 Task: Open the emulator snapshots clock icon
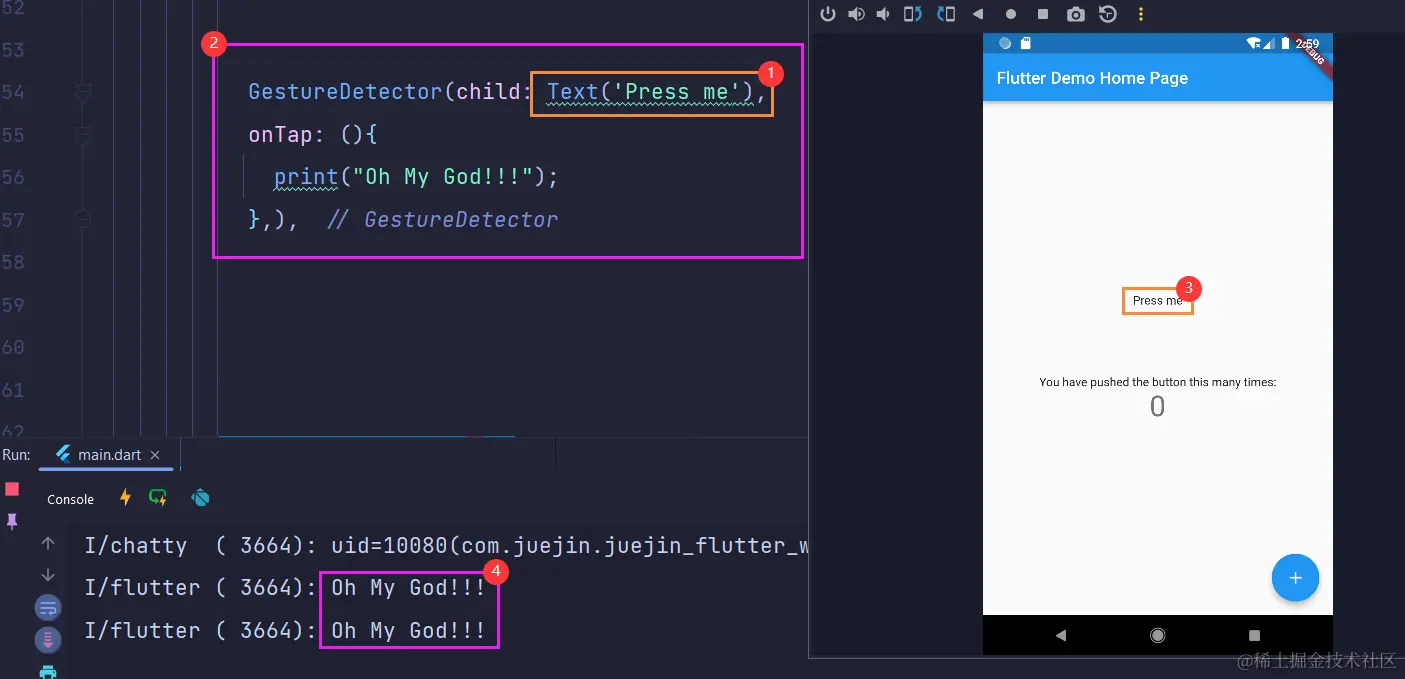point(1107,14)
